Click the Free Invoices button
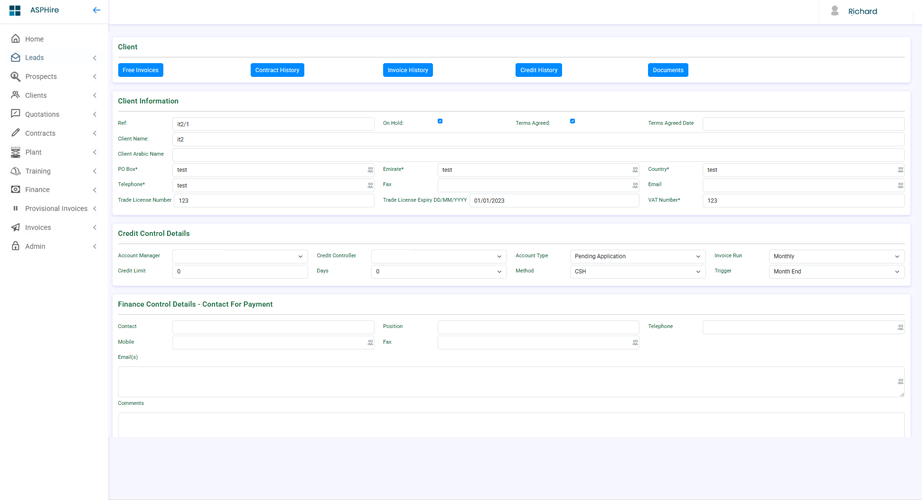Viewport: 922px width, 500px height. 140,70
